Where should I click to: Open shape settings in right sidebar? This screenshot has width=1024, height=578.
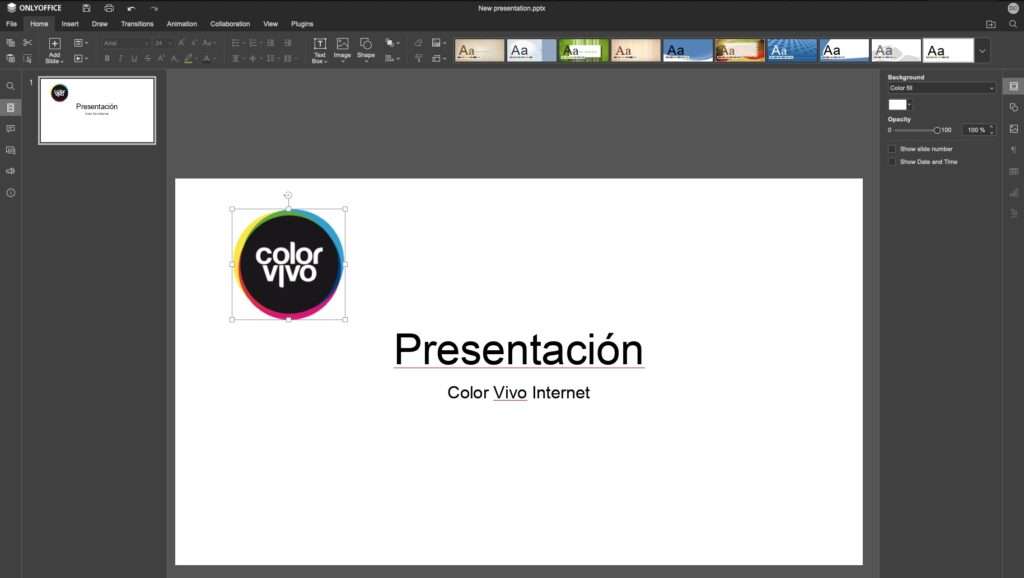1014,107
